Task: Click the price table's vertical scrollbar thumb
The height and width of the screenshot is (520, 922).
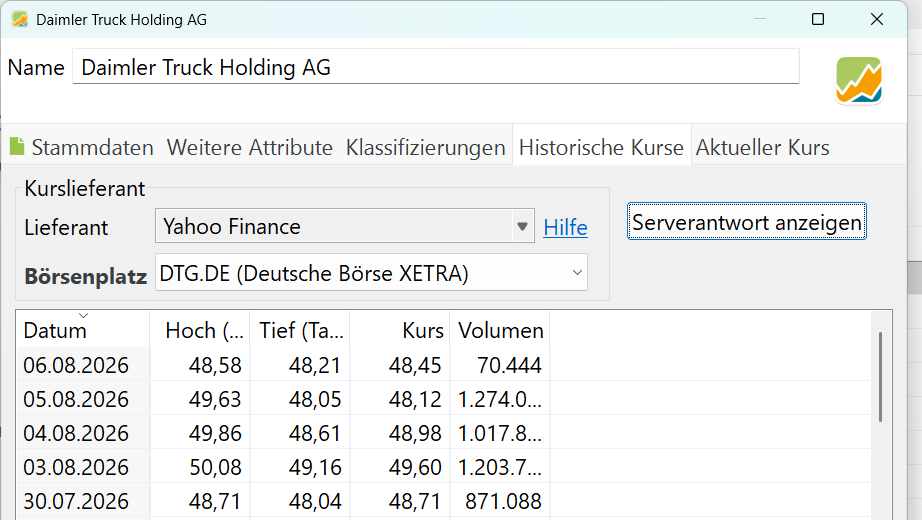Action: 880,376
